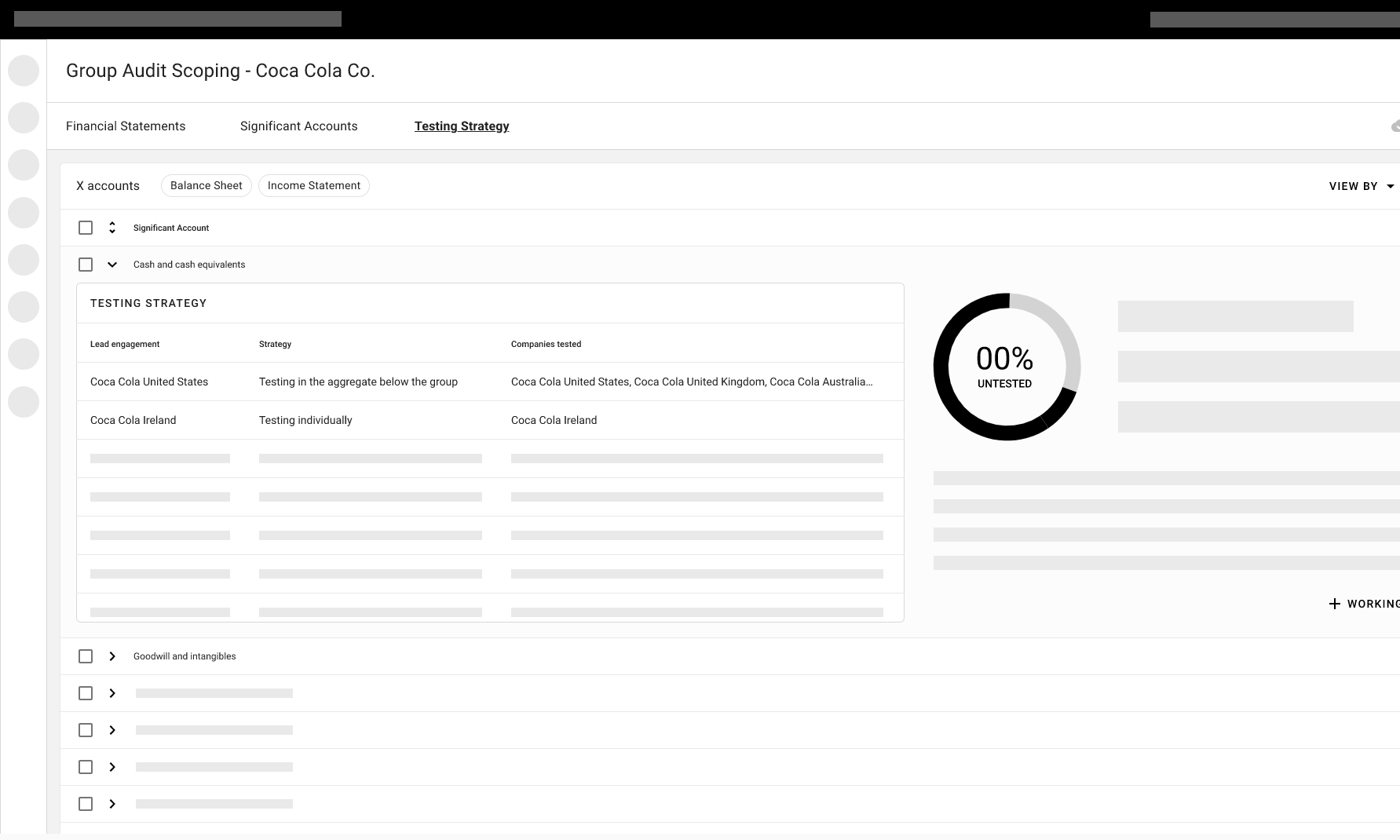This screenshot has height=840, width=1400.
Task: Filter by Income Statement chip
Action: (x=314, y=185)
